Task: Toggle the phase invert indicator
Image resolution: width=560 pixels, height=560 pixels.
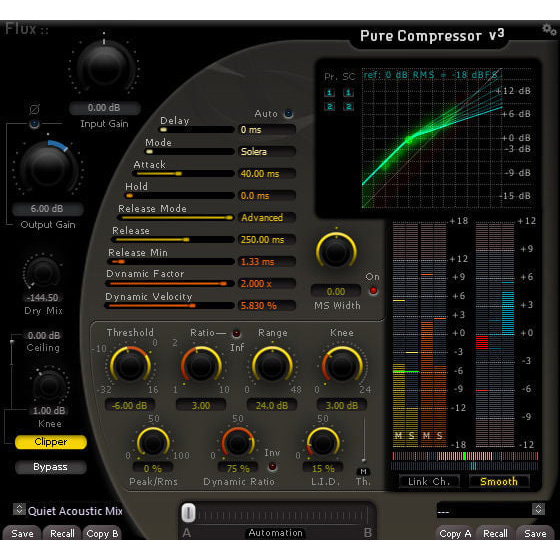Action: click(34, 124)
